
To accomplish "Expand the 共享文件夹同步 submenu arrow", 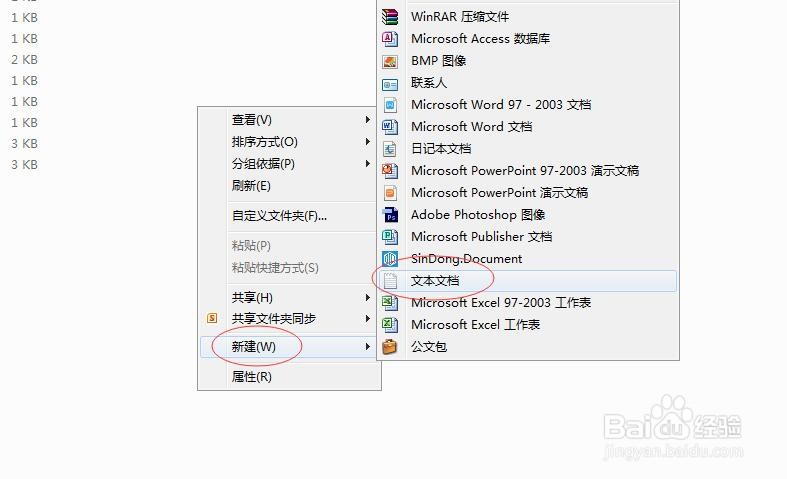I will click(x=368, y=318).
